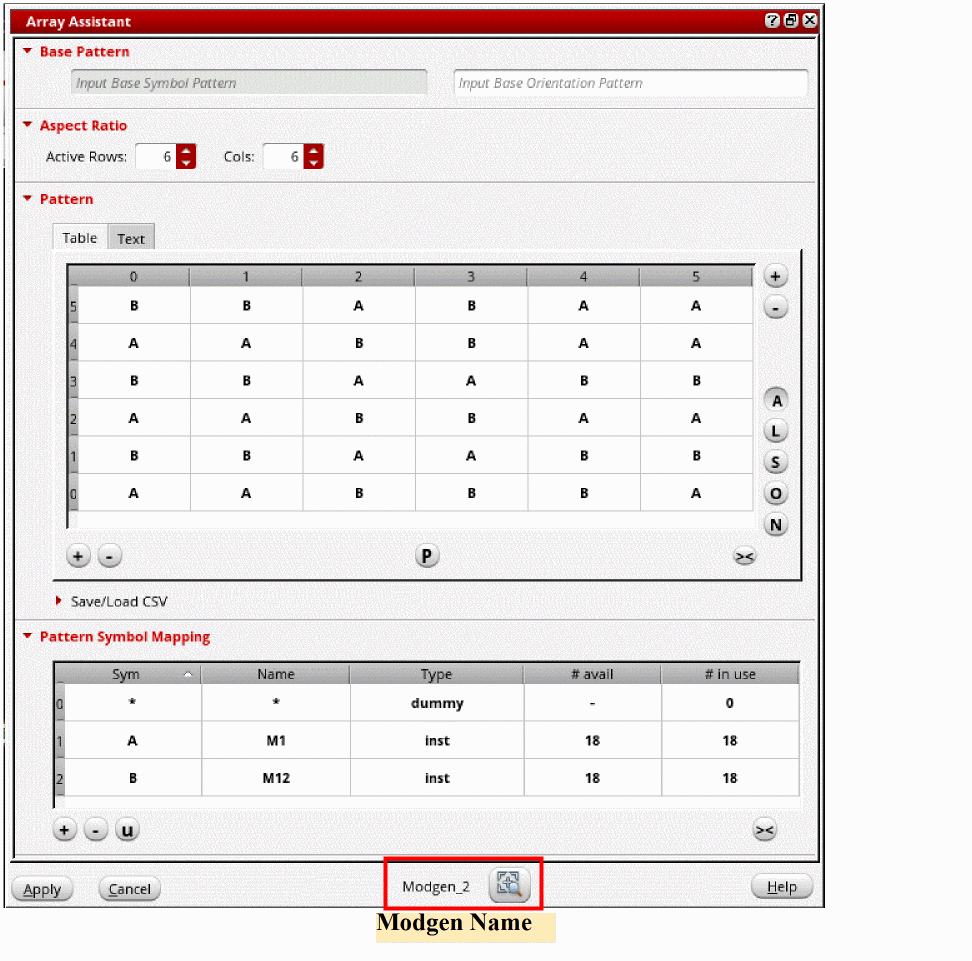Select the dummy type cell in mapping table
Screen dimensions: 972x961
(x=437, y=703)
